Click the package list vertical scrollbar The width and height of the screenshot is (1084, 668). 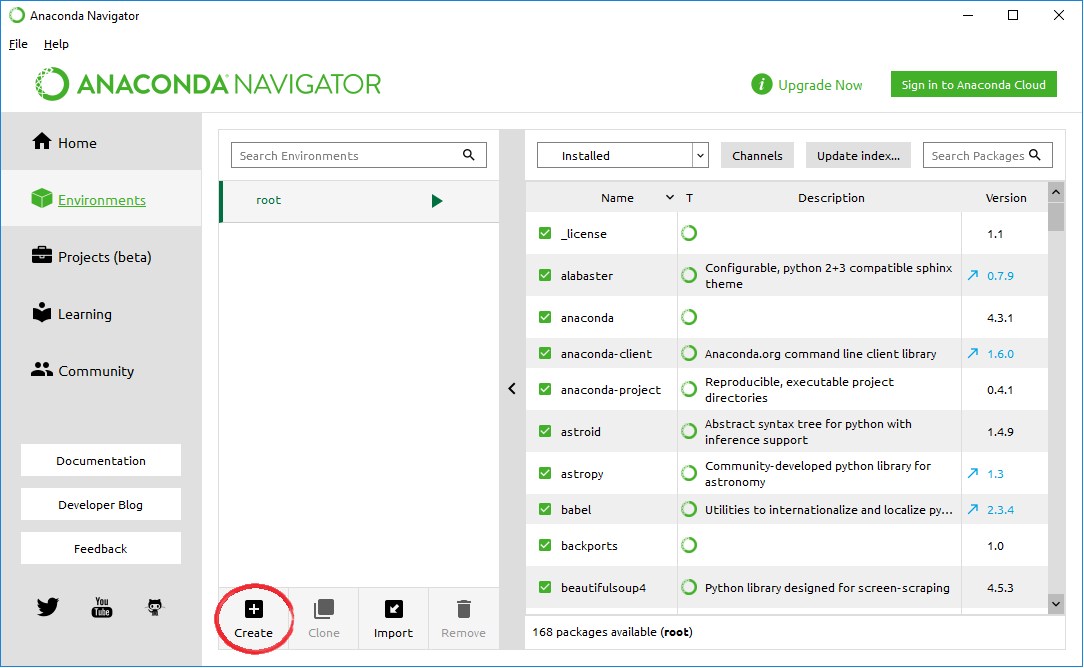coord(1056,400)
